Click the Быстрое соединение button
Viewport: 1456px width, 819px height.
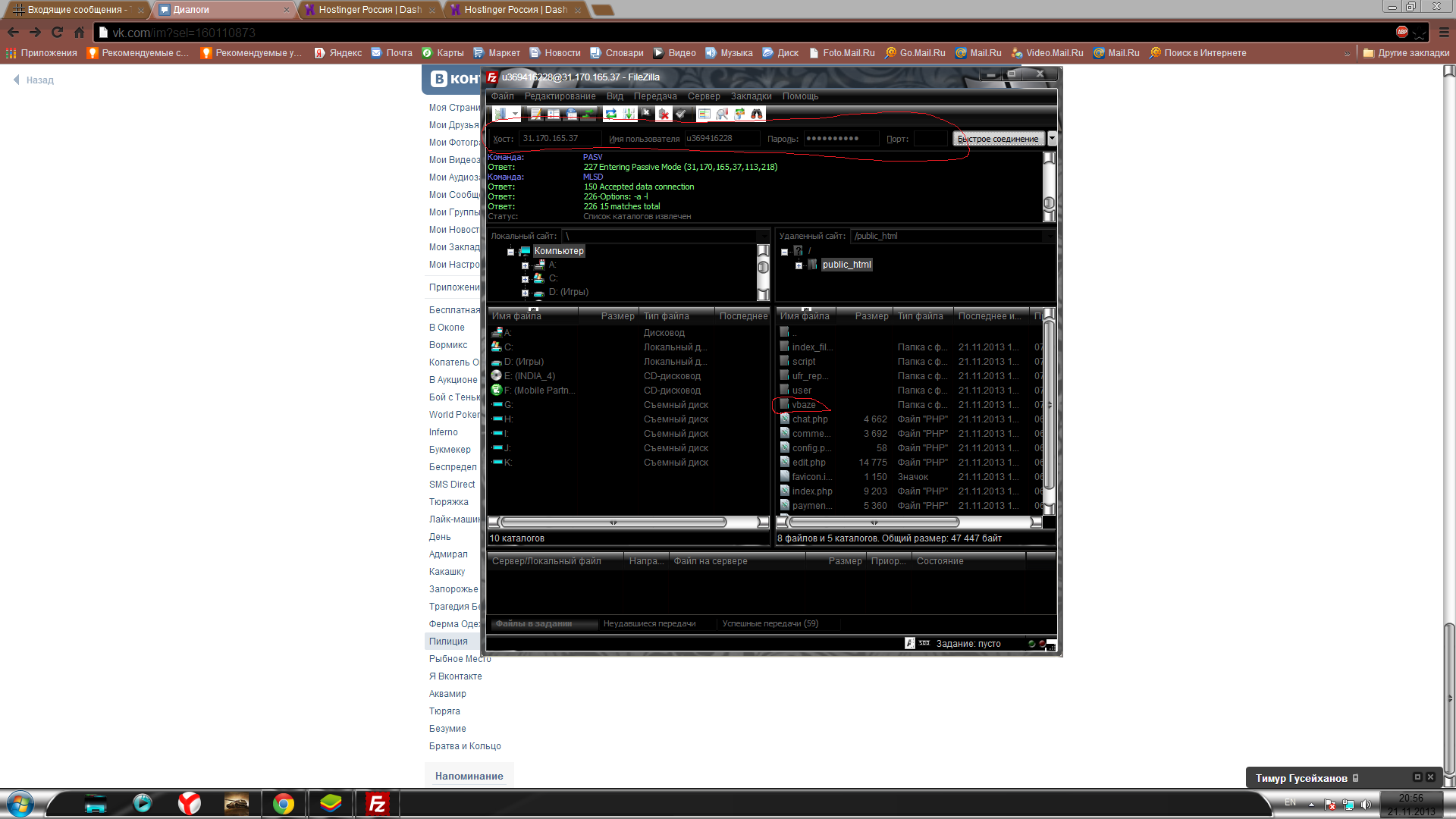pyautogui.click(x=999, y=139)
